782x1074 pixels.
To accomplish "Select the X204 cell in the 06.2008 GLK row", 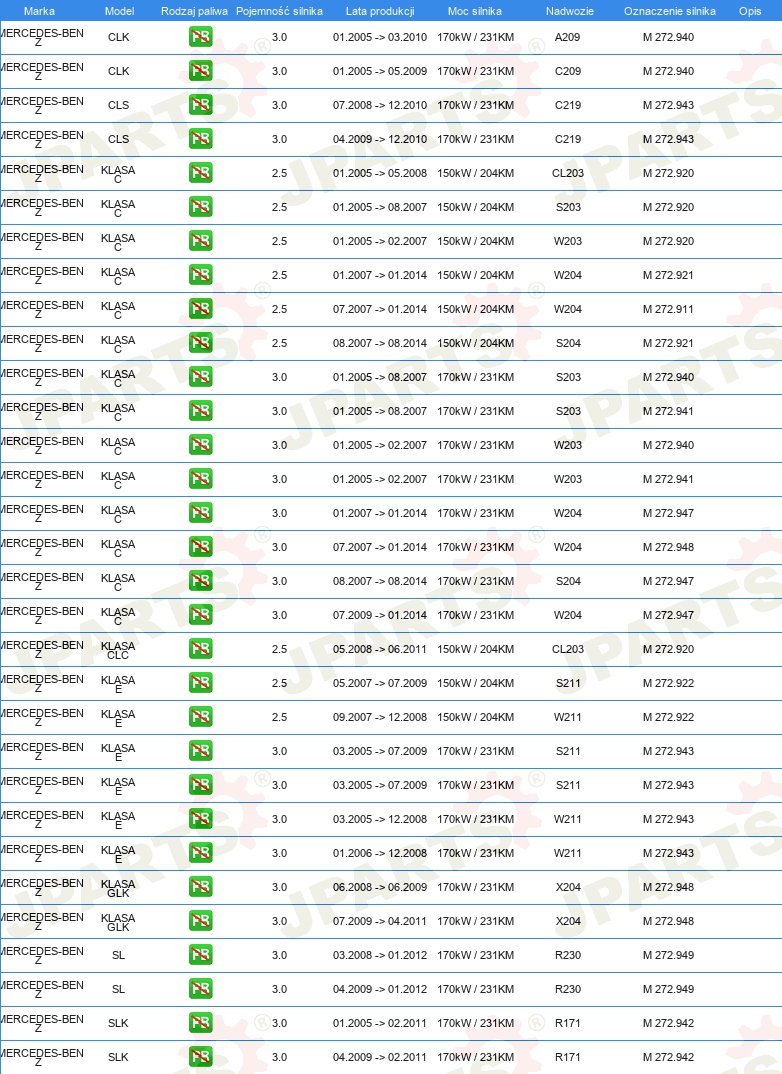I will click(x=568, y=887).
